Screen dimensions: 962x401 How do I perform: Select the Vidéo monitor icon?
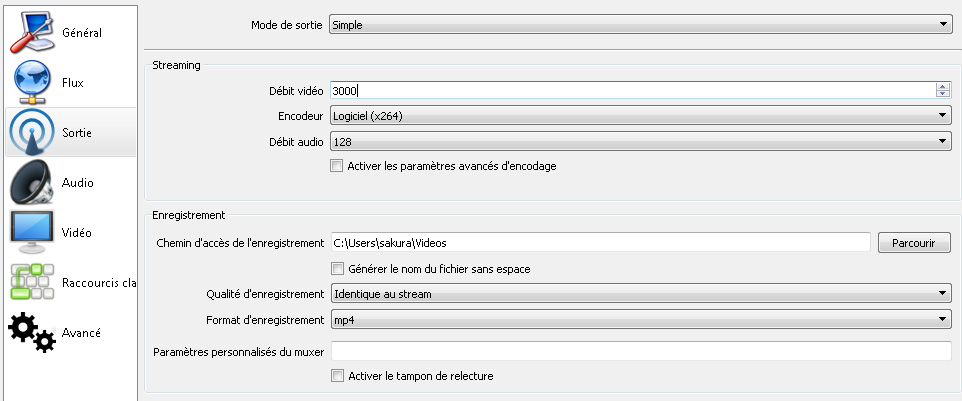click(33, 232)
